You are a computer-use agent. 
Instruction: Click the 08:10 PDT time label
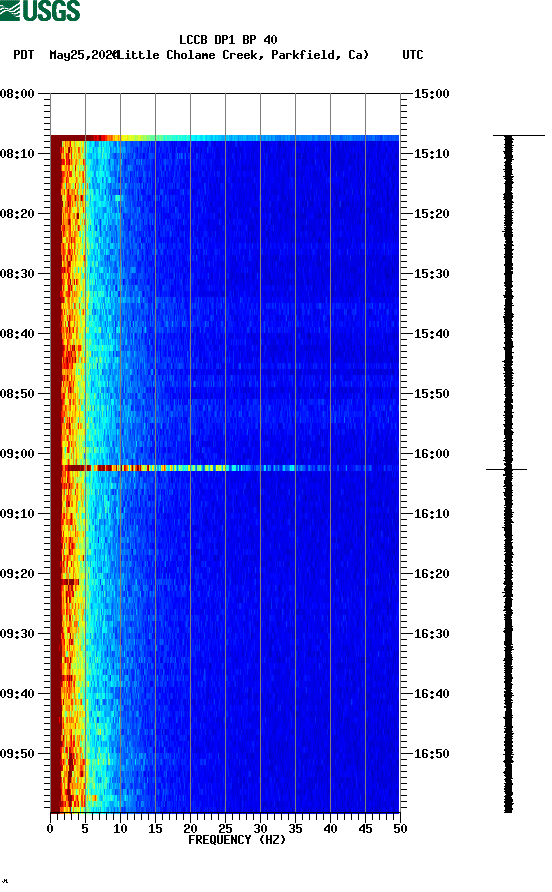tap(17, 154)
